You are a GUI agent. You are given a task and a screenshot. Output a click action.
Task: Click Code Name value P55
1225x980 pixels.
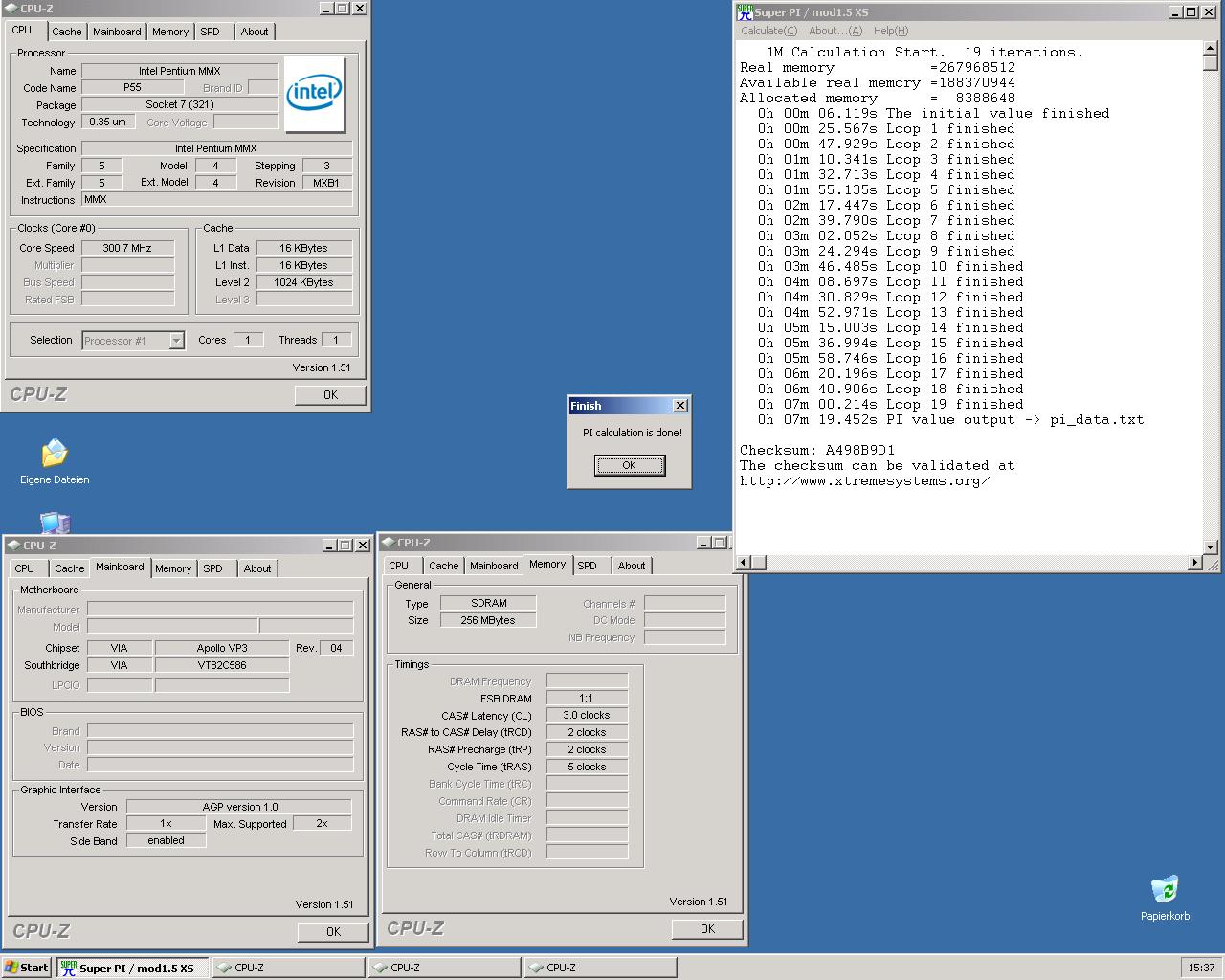click(x=132, y=87)
